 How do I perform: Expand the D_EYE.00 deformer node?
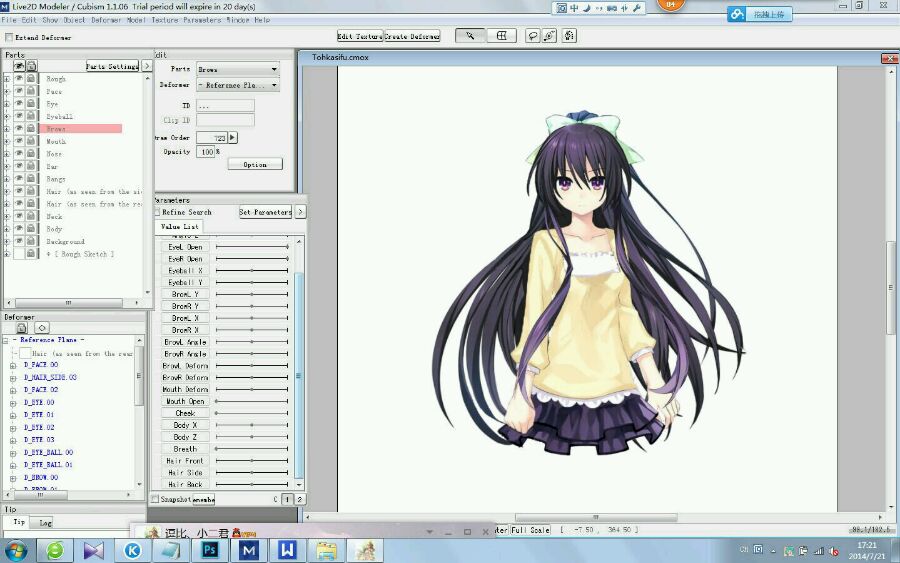coord(13,403)
